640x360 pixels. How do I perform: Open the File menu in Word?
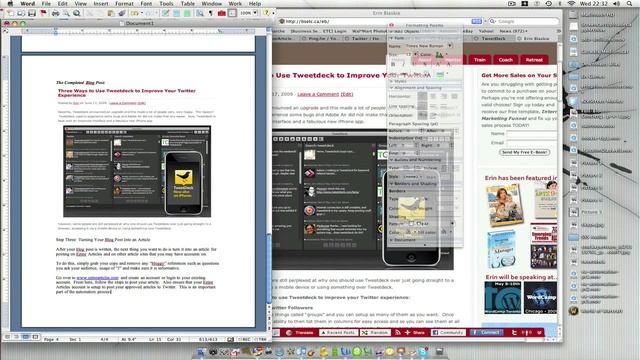46,3
